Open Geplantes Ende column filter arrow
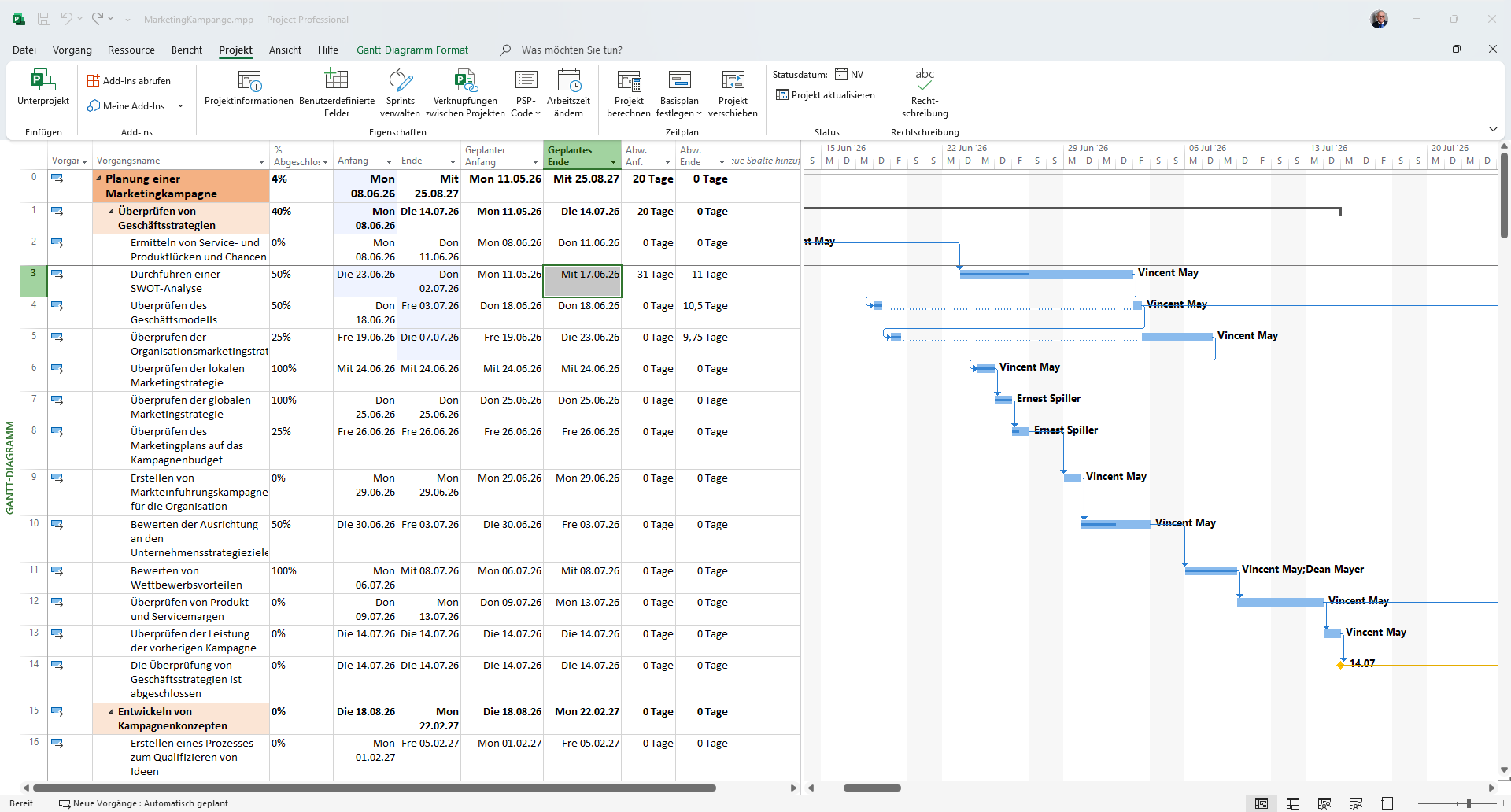This screenshot has width=1511, height=812. click(613, 162)
